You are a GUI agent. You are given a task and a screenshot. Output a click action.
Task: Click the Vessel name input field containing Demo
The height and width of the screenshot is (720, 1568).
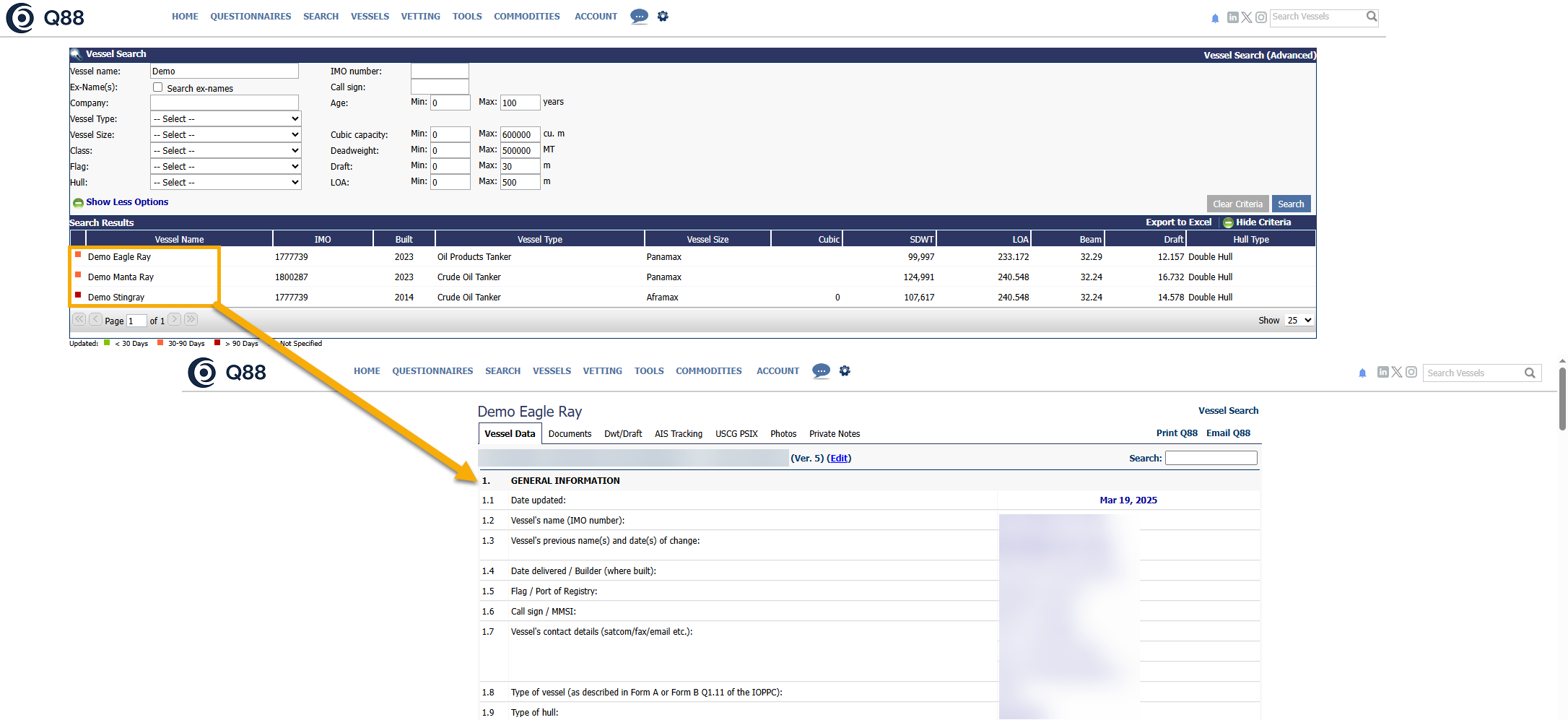pyautogui.click(x=224, y=71)
